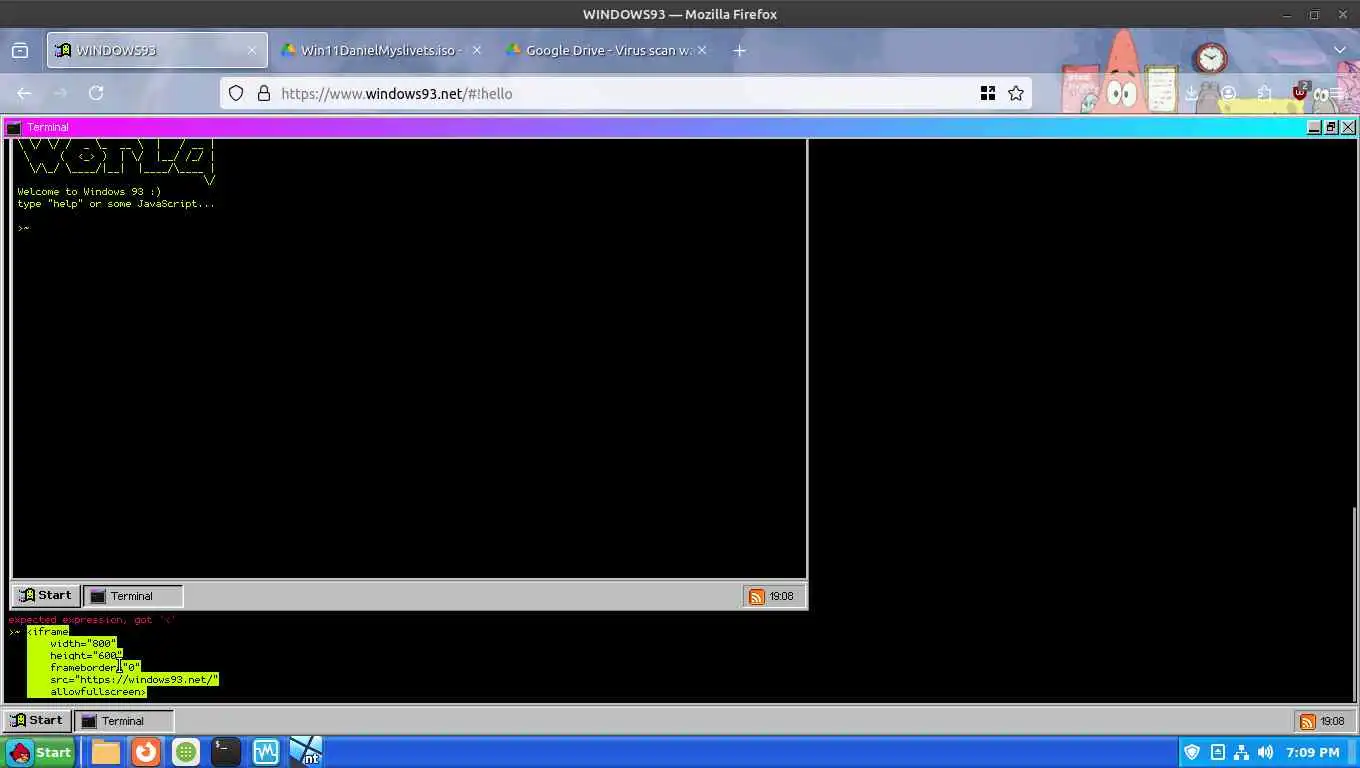1360x768 pixels.
Task: Open the green apps grid launcher
Action: click(186, 752)
